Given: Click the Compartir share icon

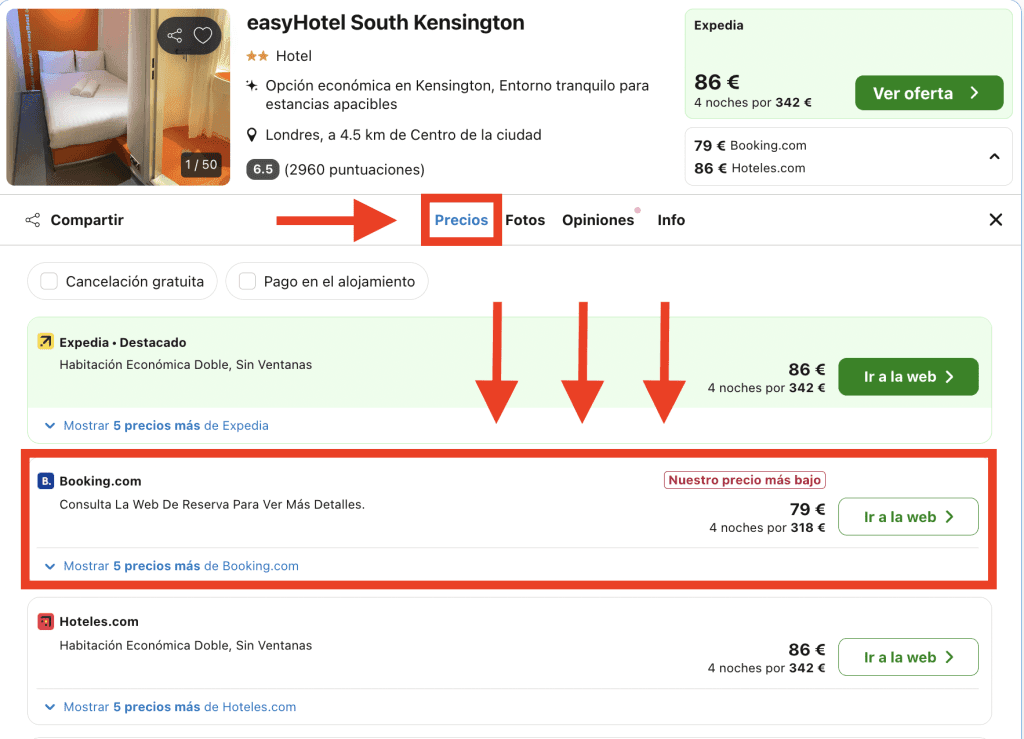Looking at the screenshot, I should pos(33,220).
